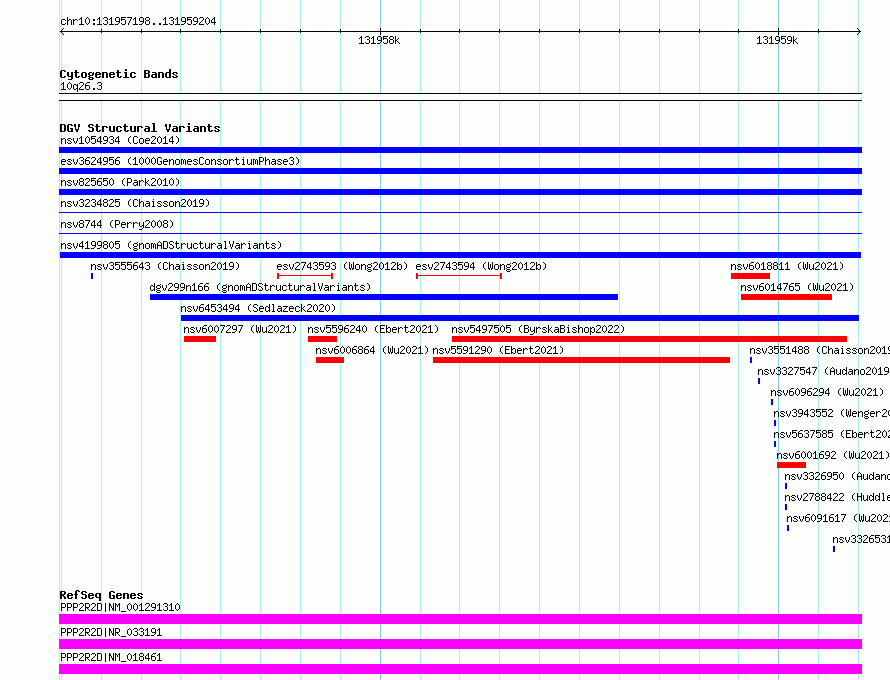This screenshot has height=680, width=890.
Task: Click nsv3327547 (Audano2019) label
Action: (824, 371)
